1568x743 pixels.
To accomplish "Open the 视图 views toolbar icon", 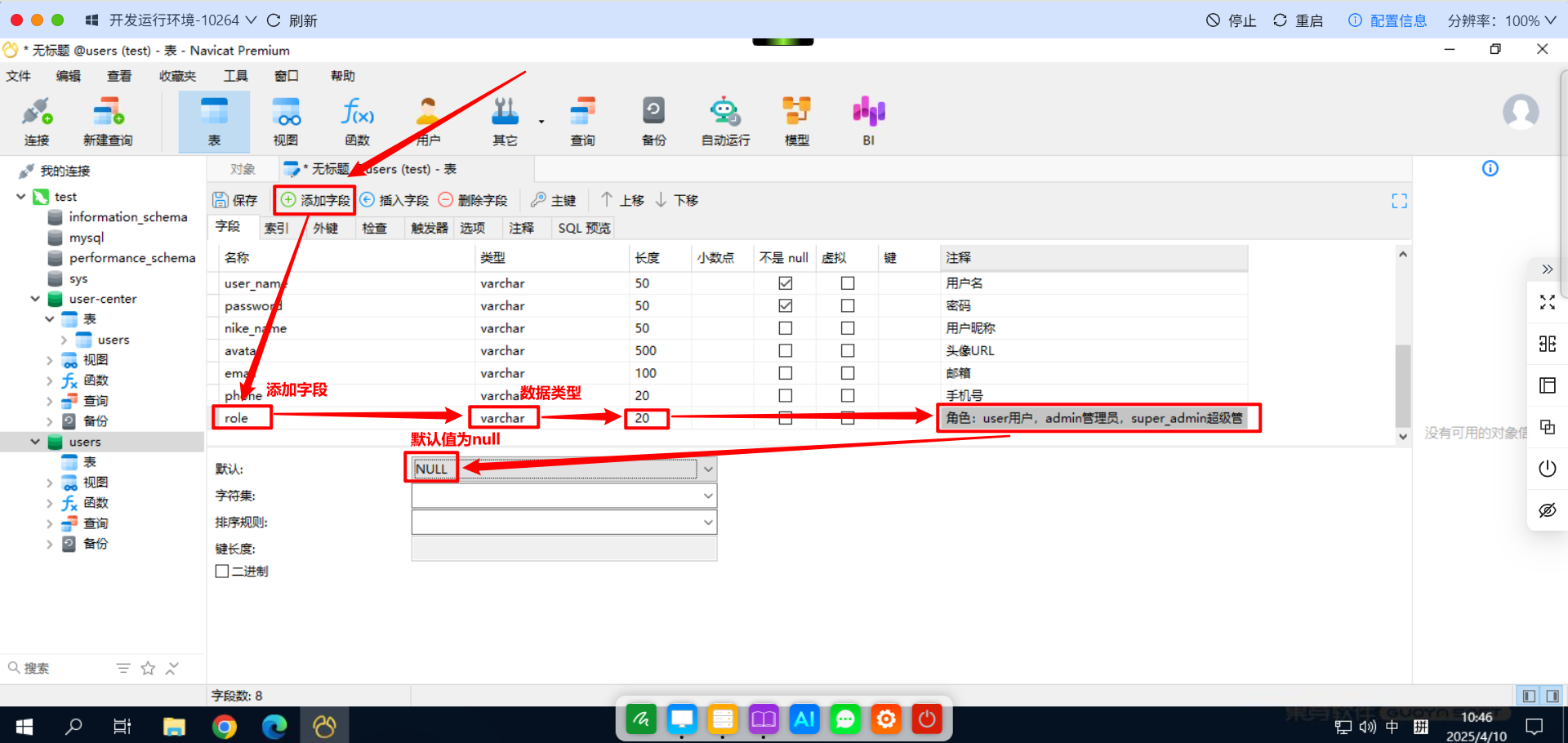I will tap(286, 121).
